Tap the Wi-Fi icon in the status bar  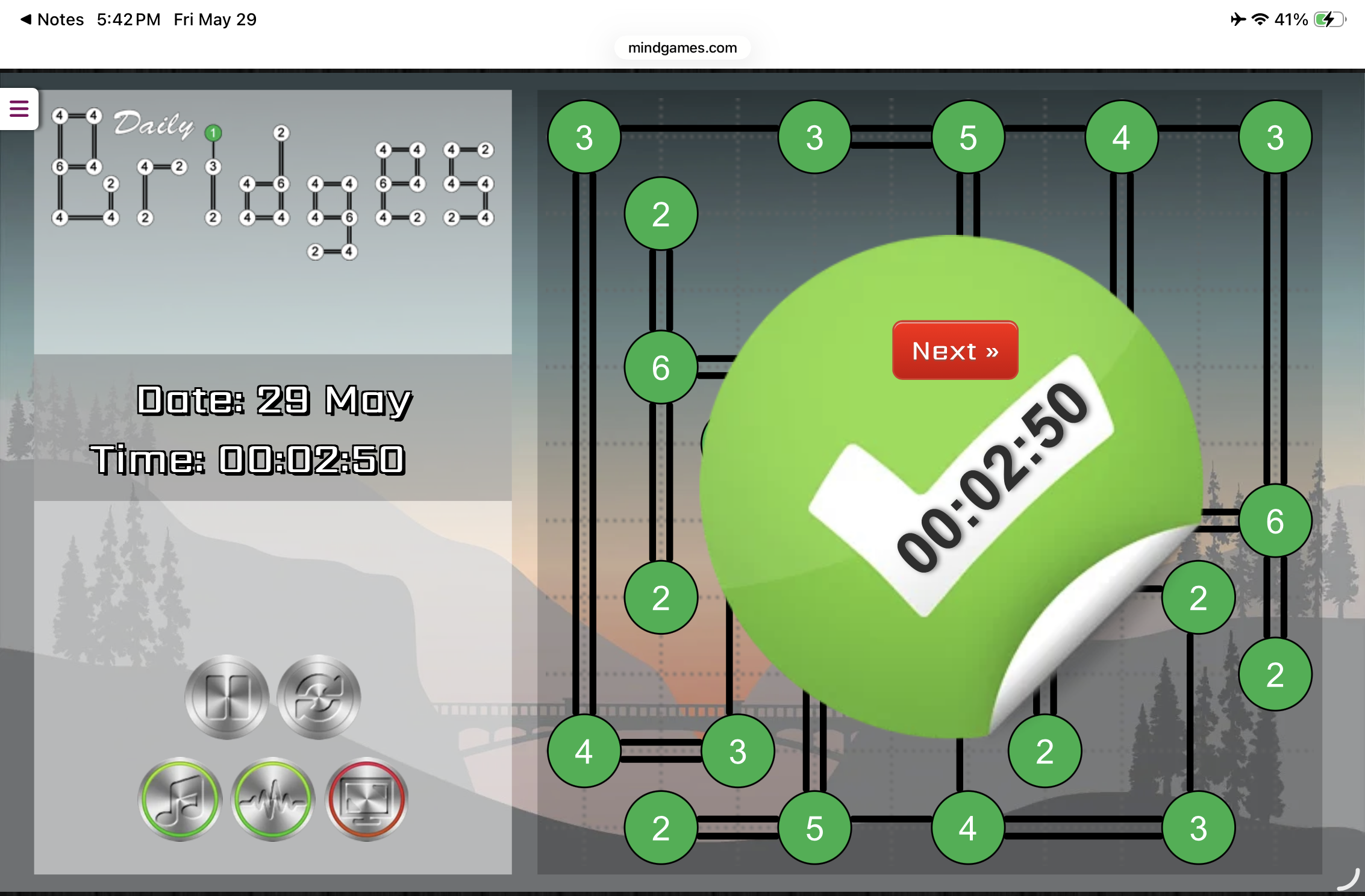click(1260, 19)
